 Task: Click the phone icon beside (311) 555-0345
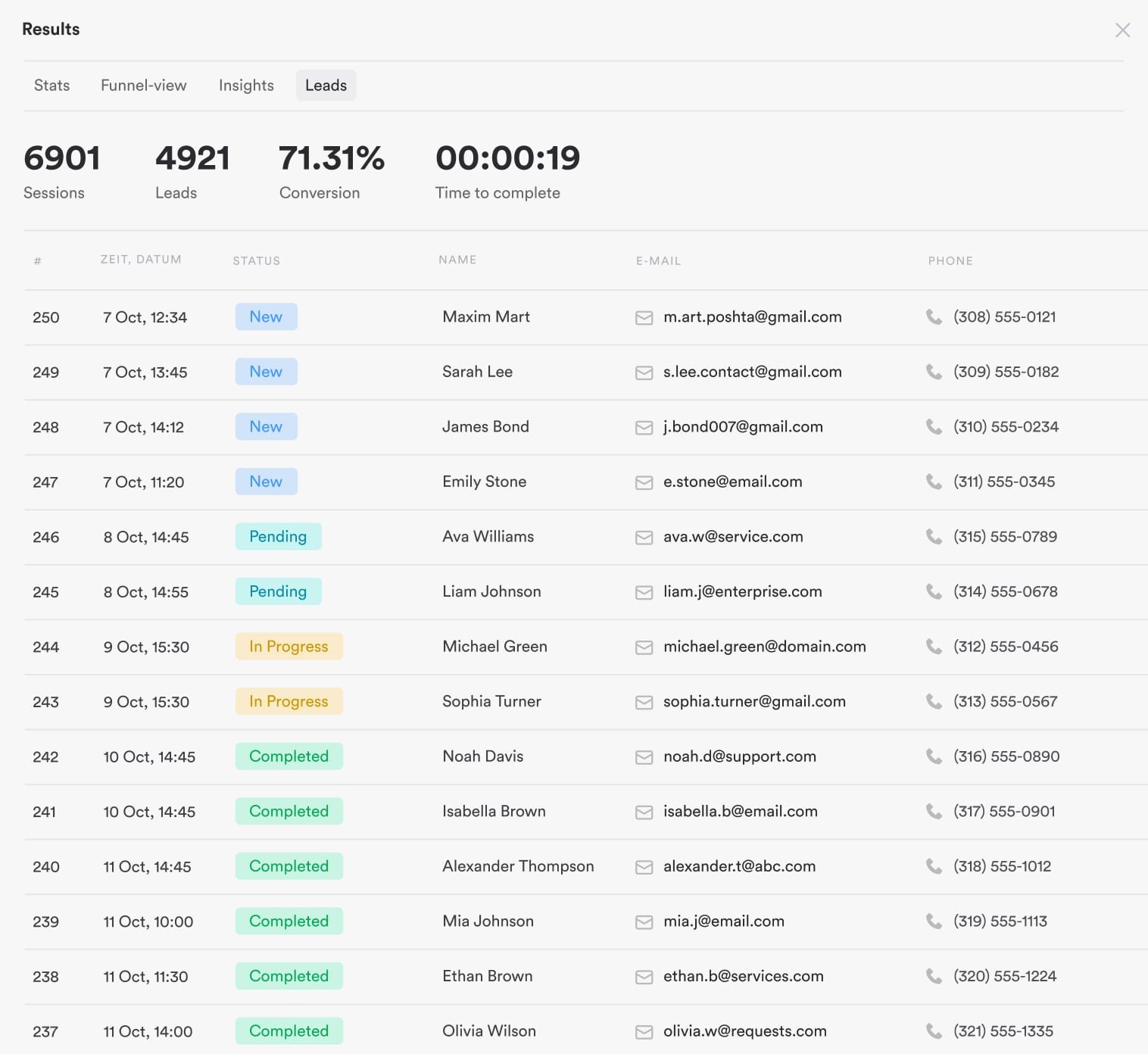[x=934, y=482]
